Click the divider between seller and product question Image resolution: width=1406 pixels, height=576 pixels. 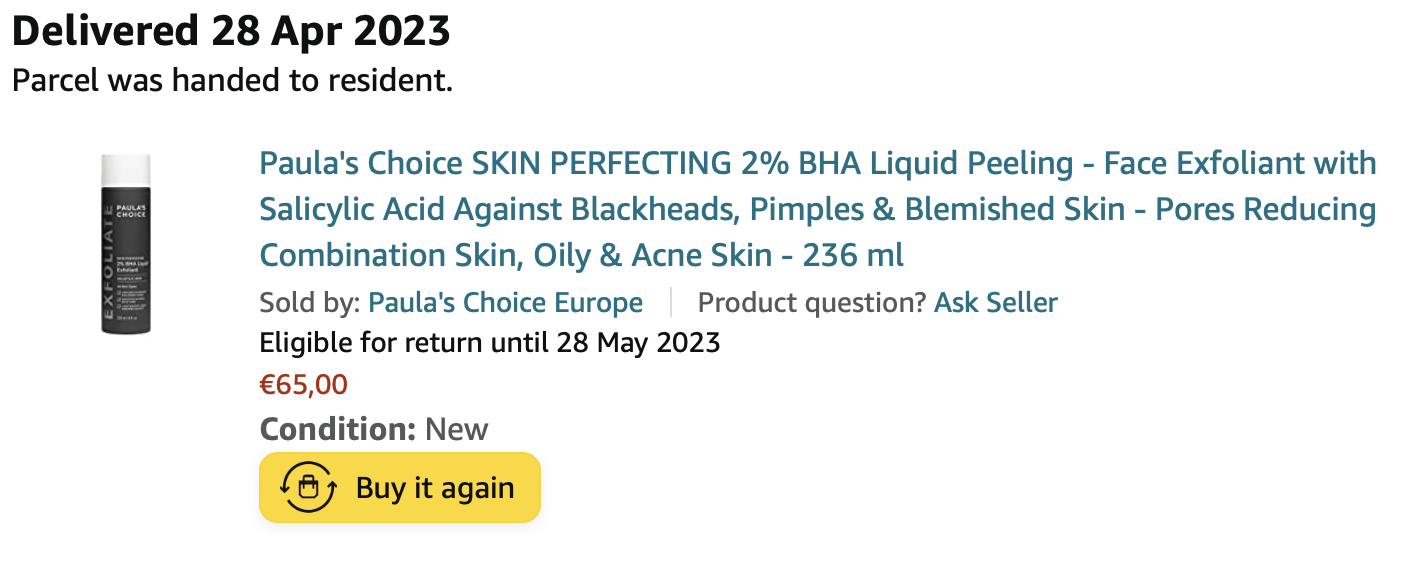point(670,302)
